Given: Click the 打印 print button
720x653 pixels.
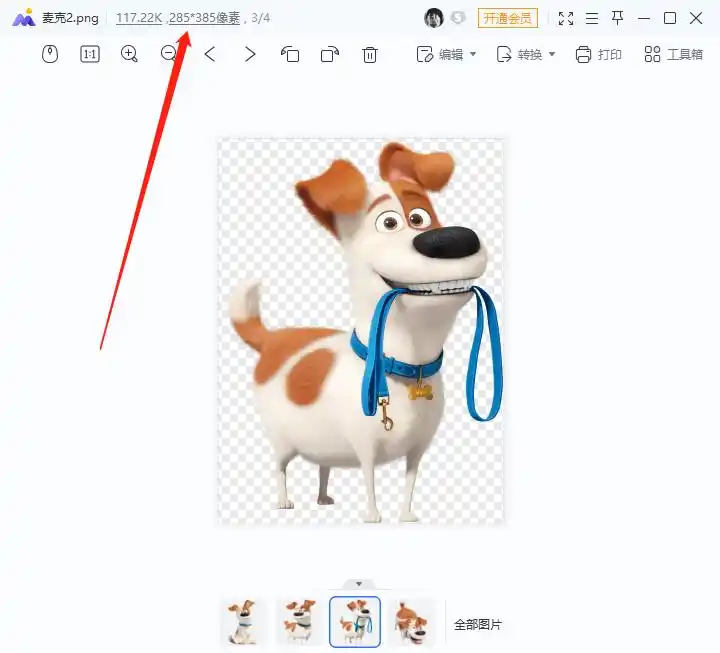Looking at the screenshot, I should 598,54.
